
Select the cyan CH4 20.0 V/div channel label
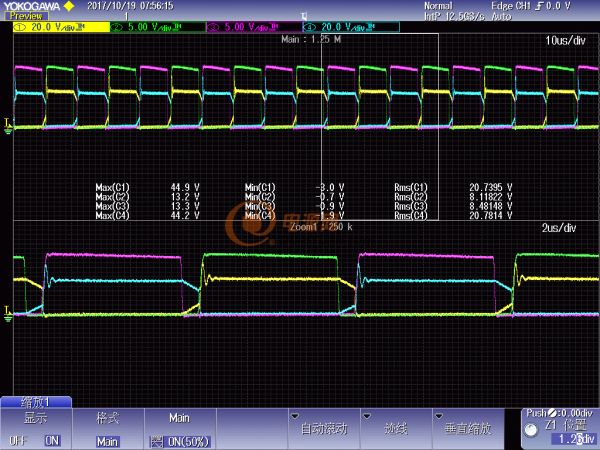tap(351, 27)
